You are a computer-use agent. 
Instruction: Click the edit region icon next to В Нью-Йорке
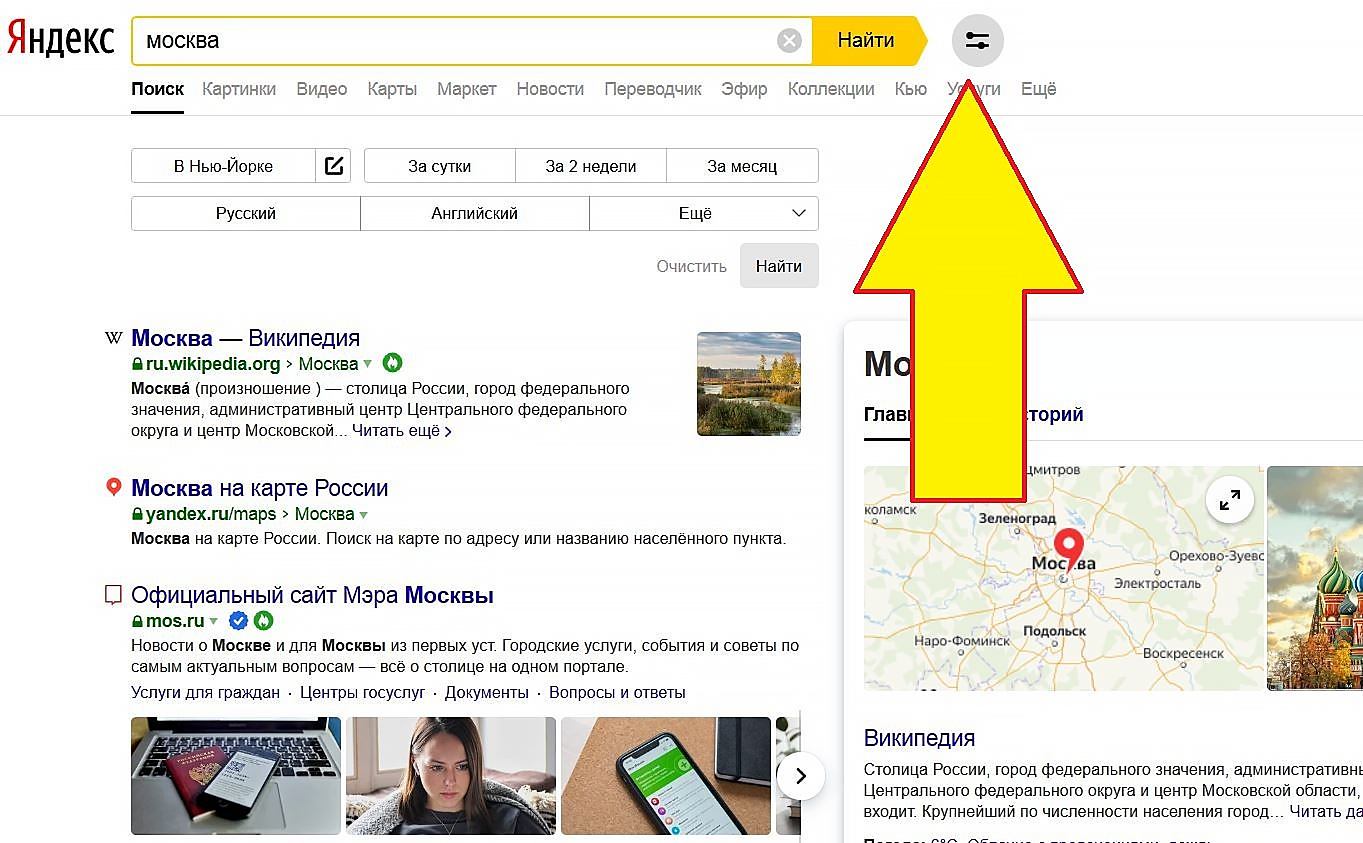click(333, 166)
